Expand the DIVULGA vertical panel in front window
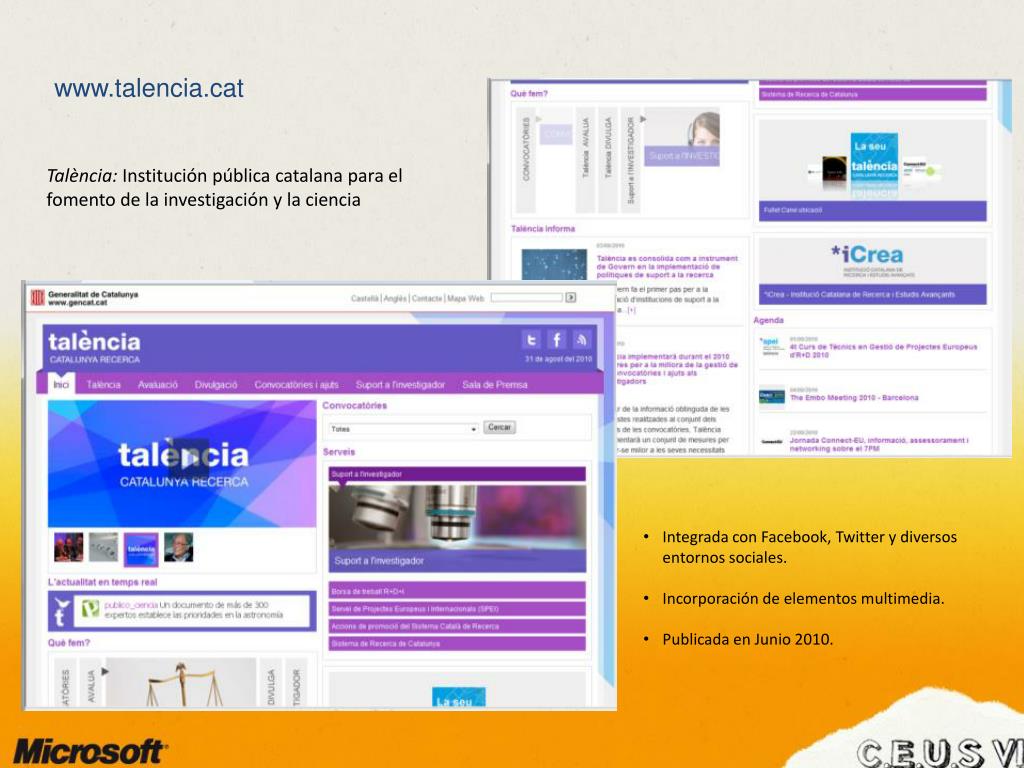This screenshot has width=1024, height=768. pyautogui.click(x=271, y=683)
